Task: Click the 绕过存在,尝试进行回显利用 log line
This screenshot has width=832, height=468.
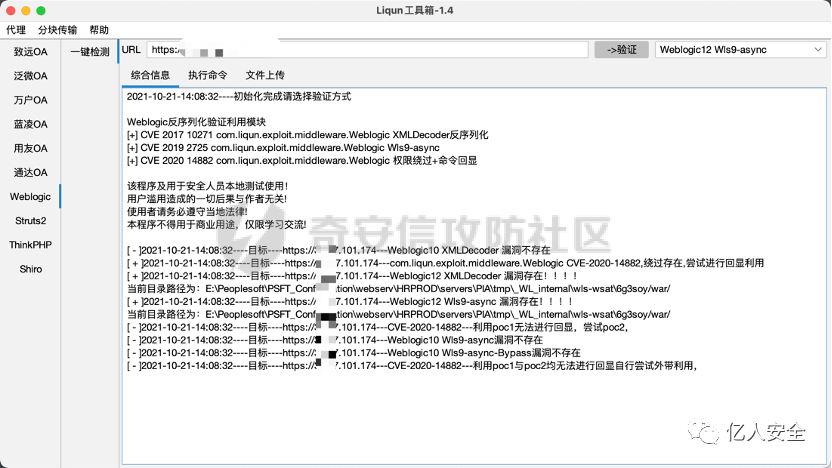Action: (445, 263)
